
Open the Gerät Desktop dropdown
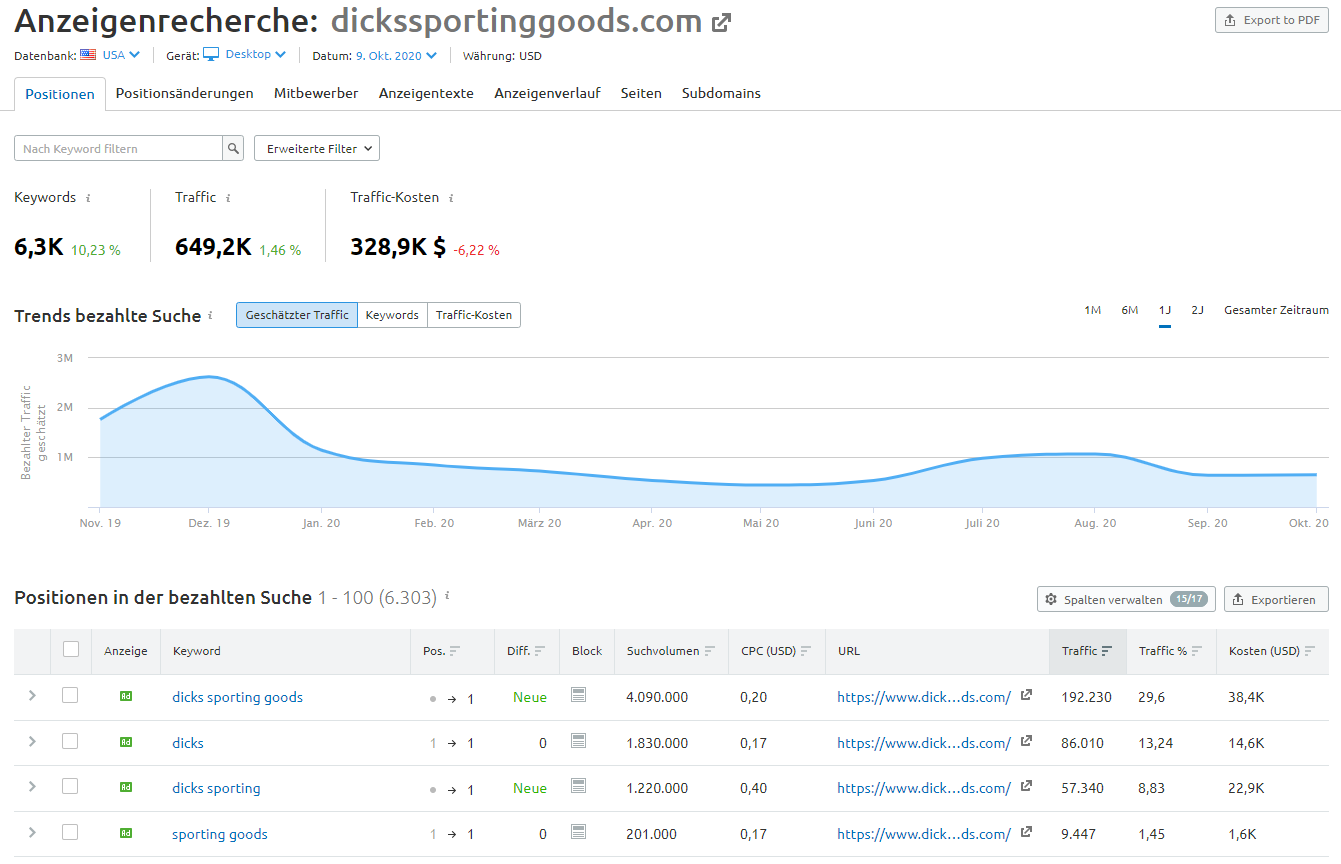pyautogui.click(x=245, y=55)
